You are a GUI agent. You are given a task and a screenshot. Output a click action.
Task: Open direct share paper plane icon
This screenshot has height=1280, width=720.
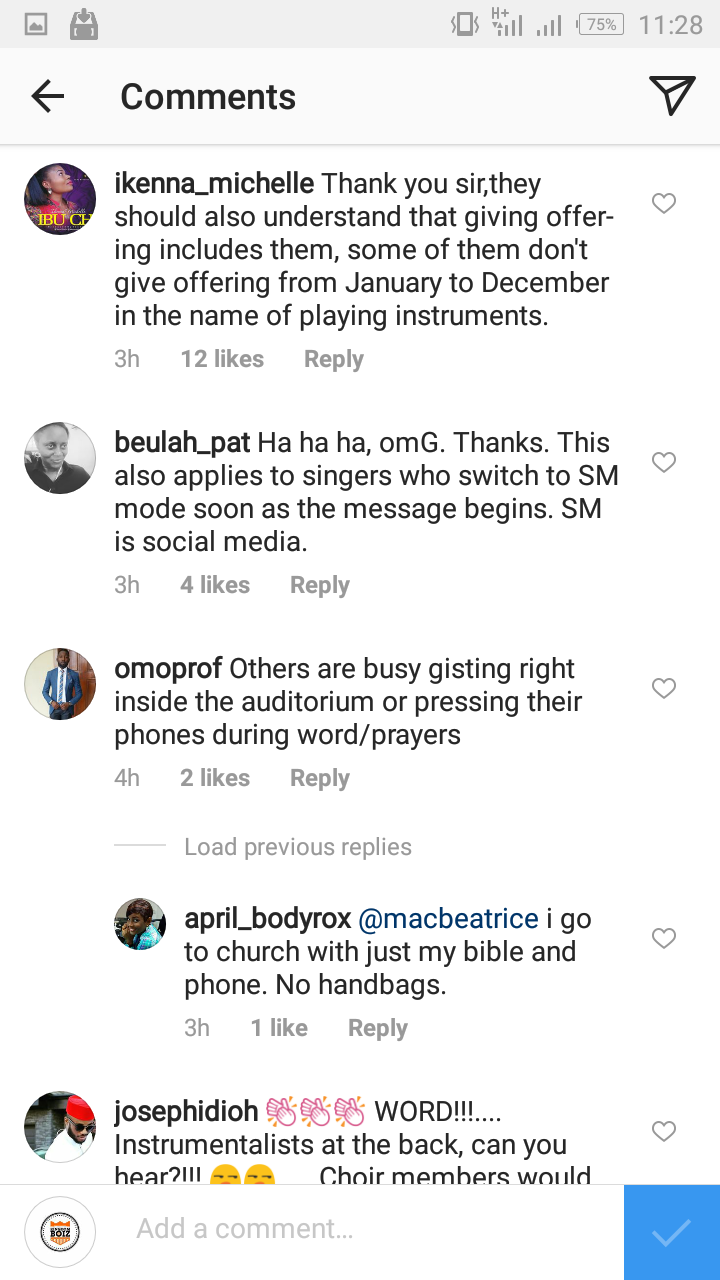[x=672, y=96]
